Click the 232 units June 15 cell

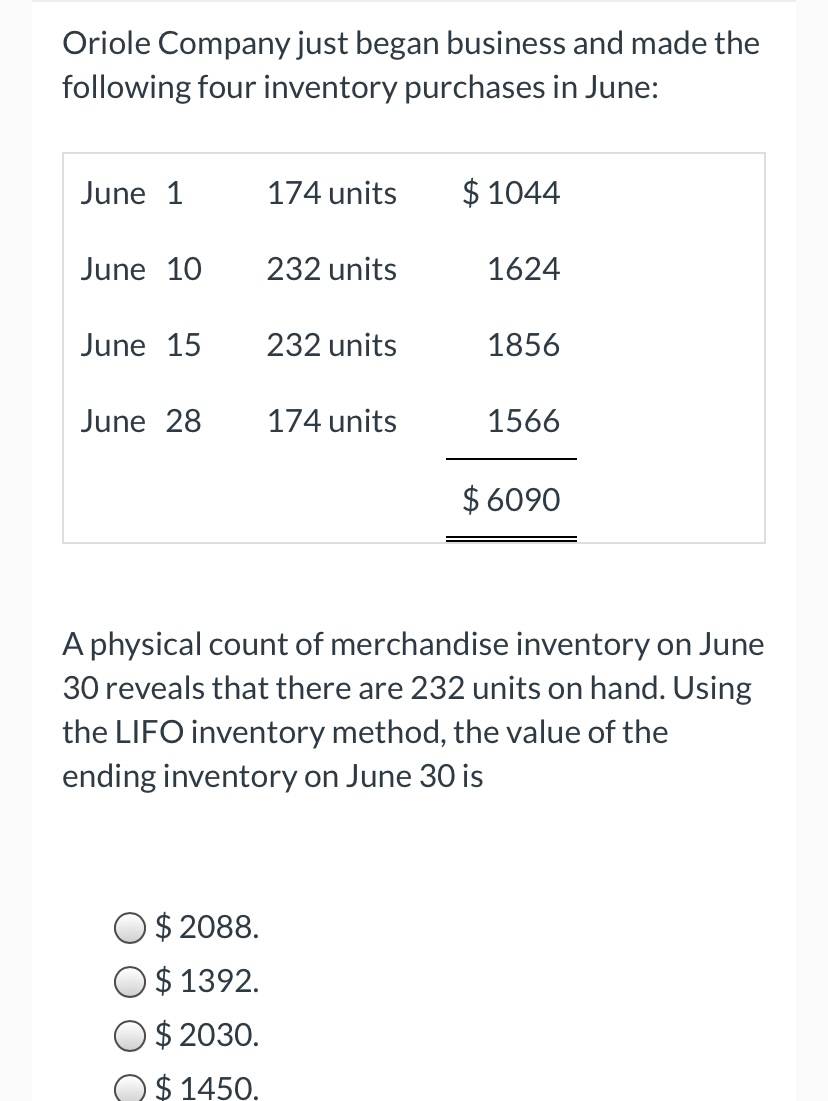pos(331,345)
